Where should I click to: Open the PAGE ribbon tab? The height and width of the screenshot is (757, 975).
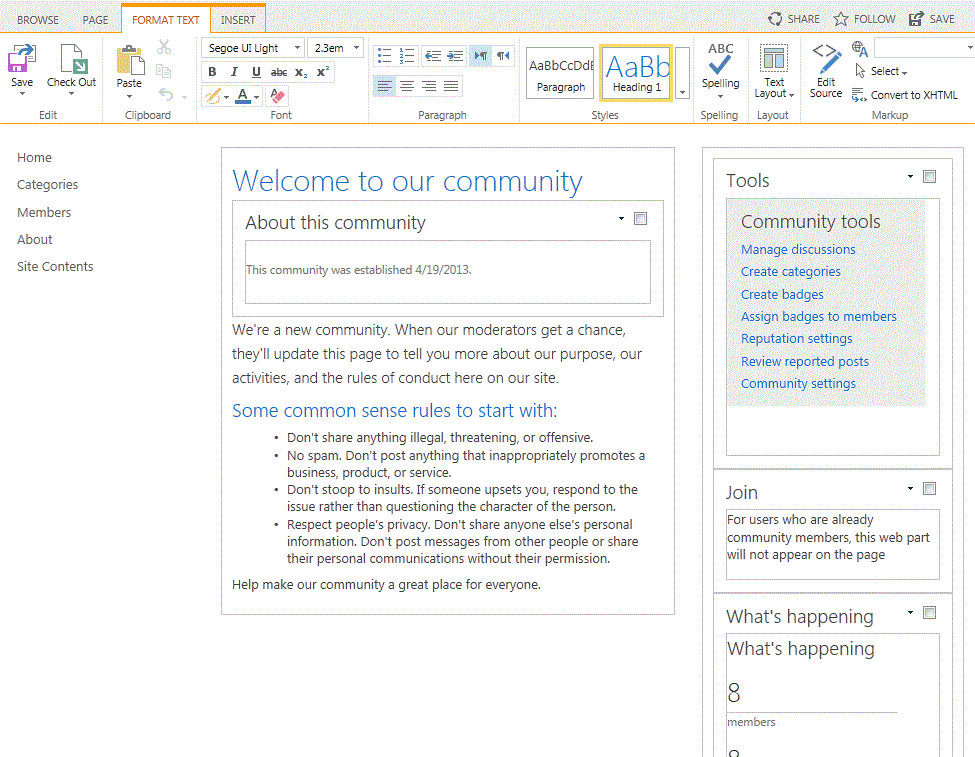pyautogui.click(x=95, y=20)
